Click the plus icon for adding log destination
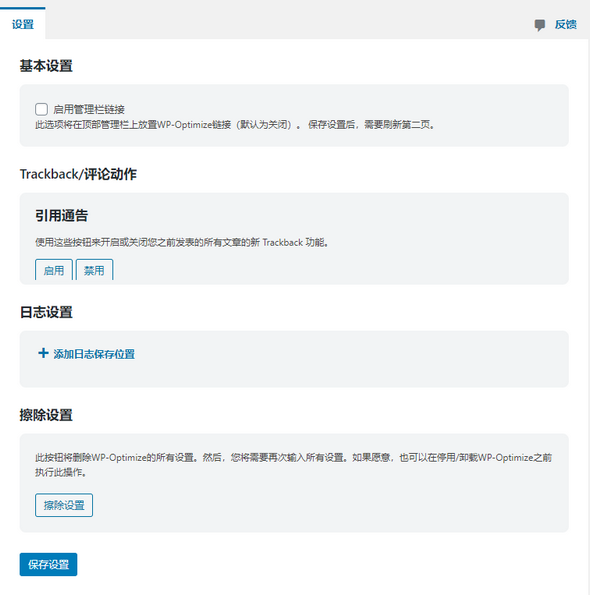 point(43,353)
